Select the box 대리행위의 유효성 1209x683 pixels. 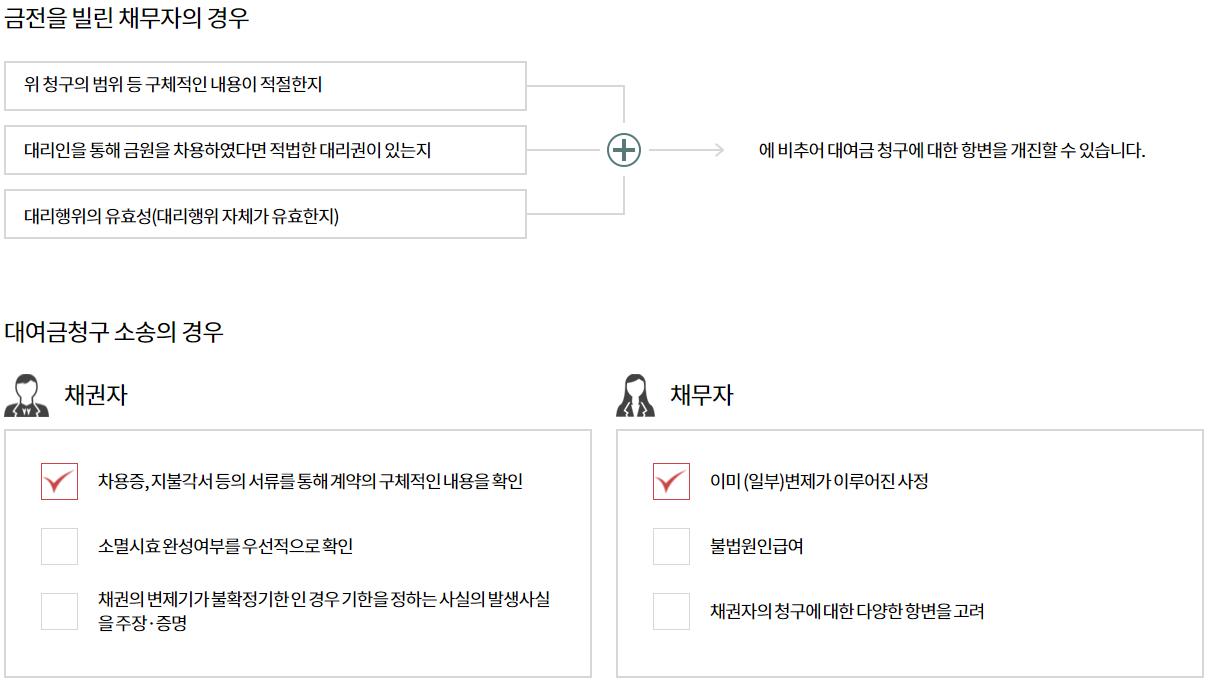tap(265, 214)
